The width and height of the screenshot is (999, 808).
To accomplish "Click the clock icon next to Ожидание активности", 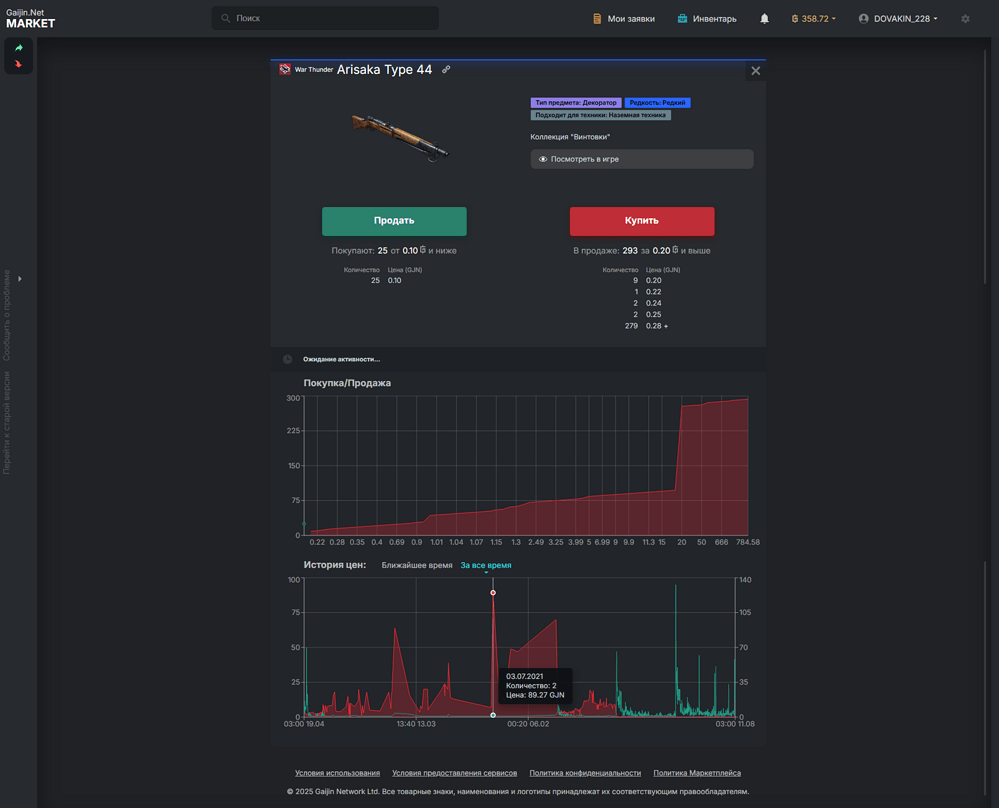I will [288, 359].
